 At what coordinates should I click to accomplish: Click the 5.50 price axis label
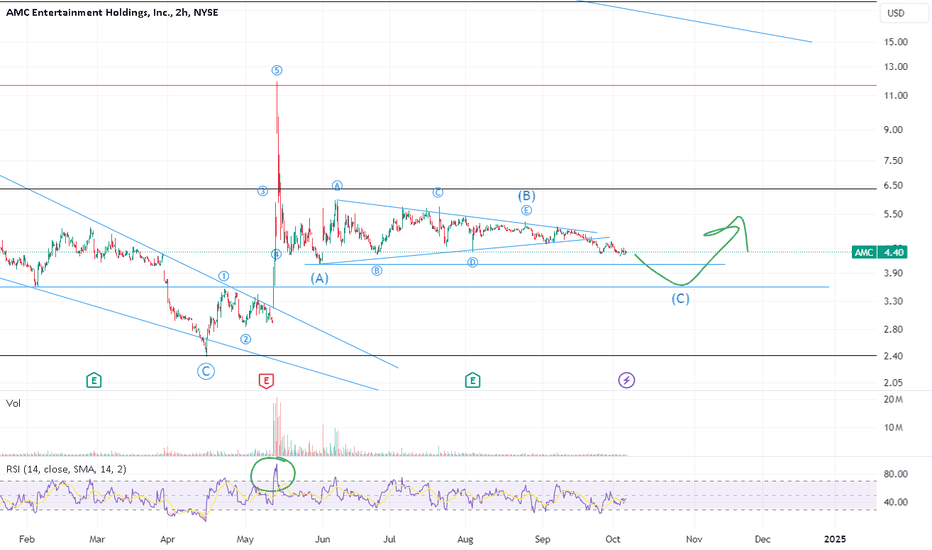coord(893,214)
